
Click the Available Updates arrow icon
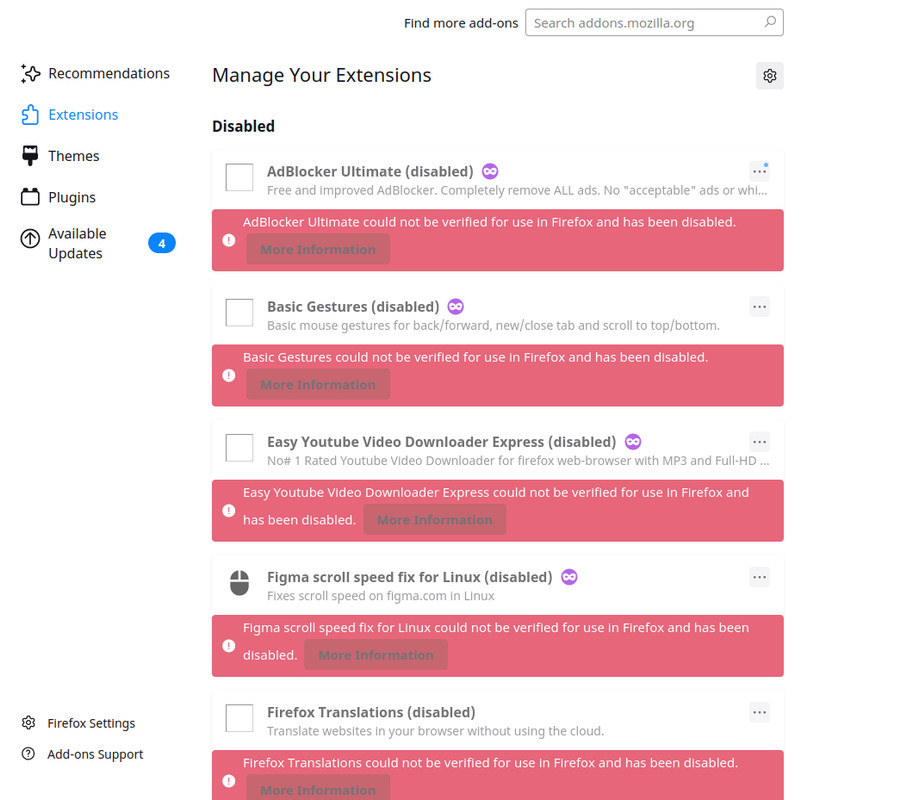tap(30, 238)
